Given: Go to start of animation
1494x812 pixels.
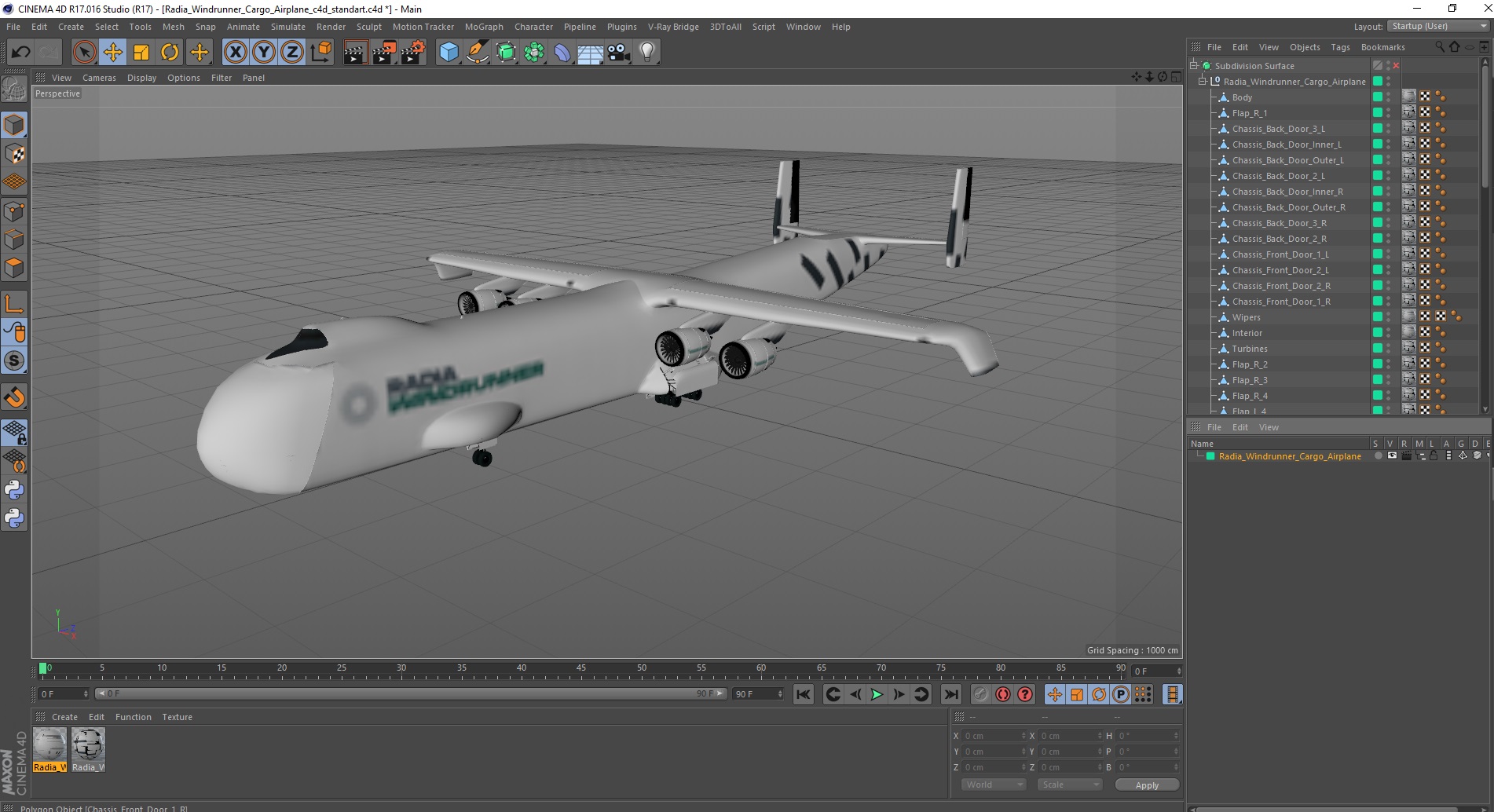Looking at the screenshot, I should (x=803, y=694).
